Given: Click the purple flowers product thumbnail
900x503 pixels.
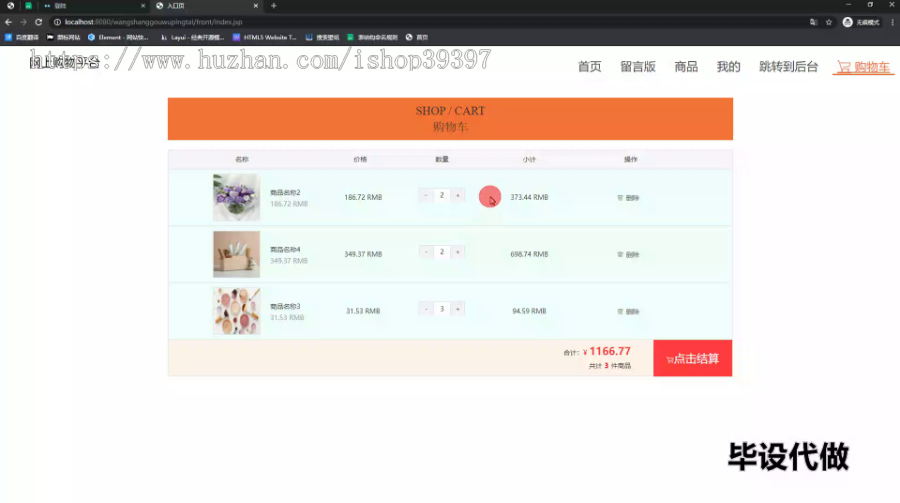Looking at the screenshot, I should point(236,198).
